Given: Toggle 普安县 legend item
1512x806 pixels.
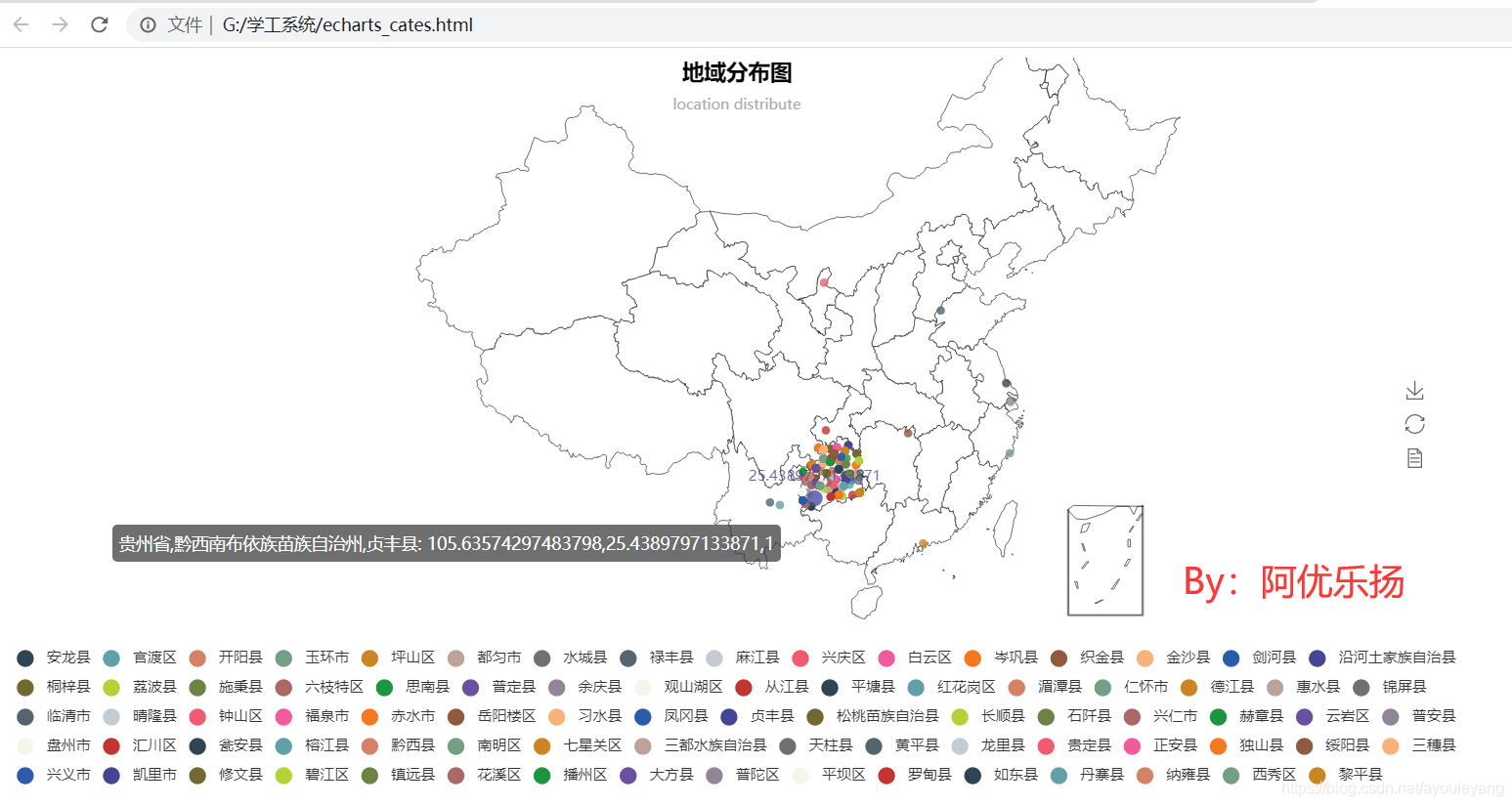Looking at the screenshot, I should pos(1418,716).
